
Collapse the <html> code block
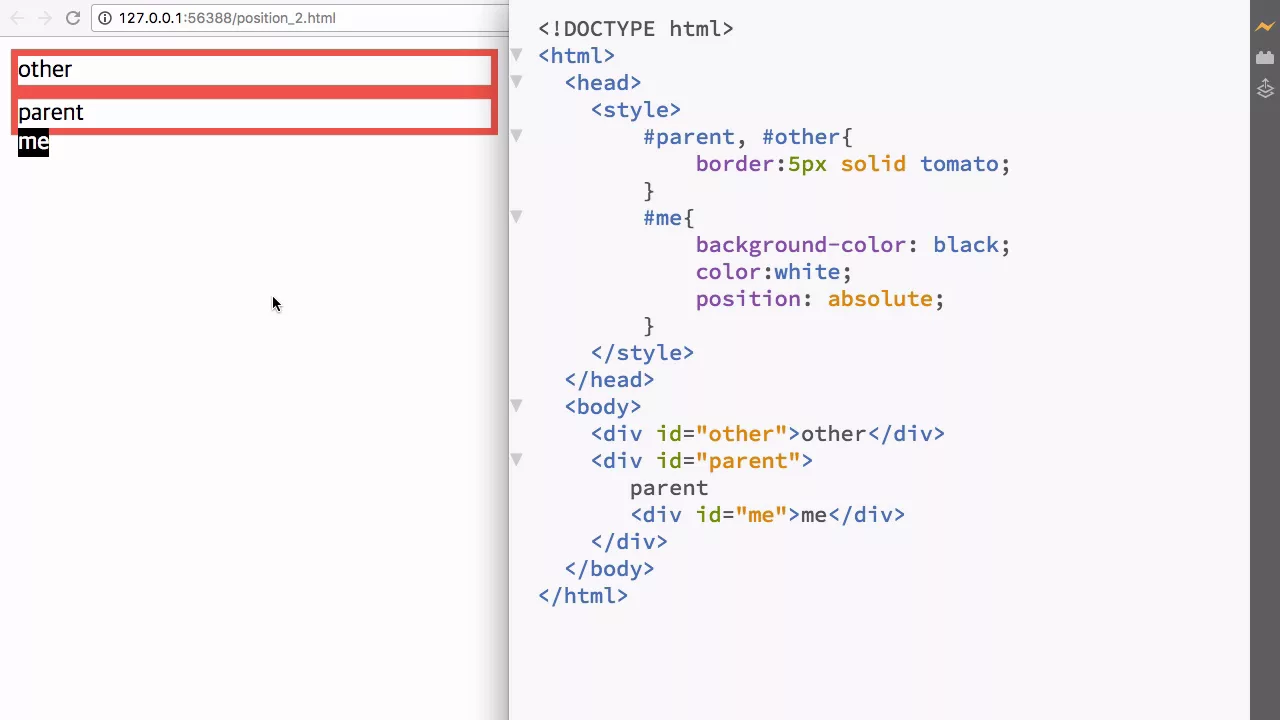tap(516, 54)
